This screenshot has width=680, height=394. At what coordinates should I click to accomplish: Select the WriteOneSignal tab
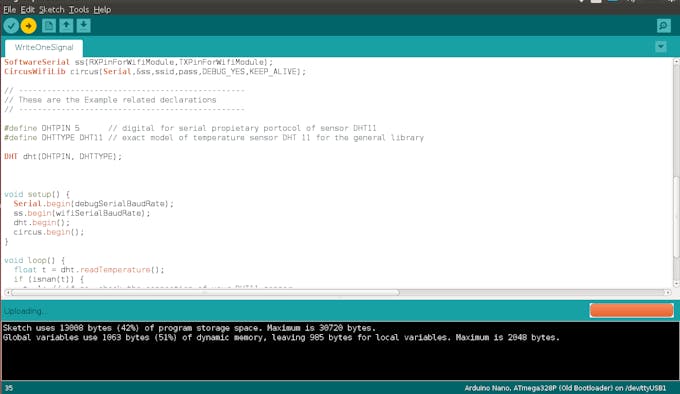(x=44, y=47)
